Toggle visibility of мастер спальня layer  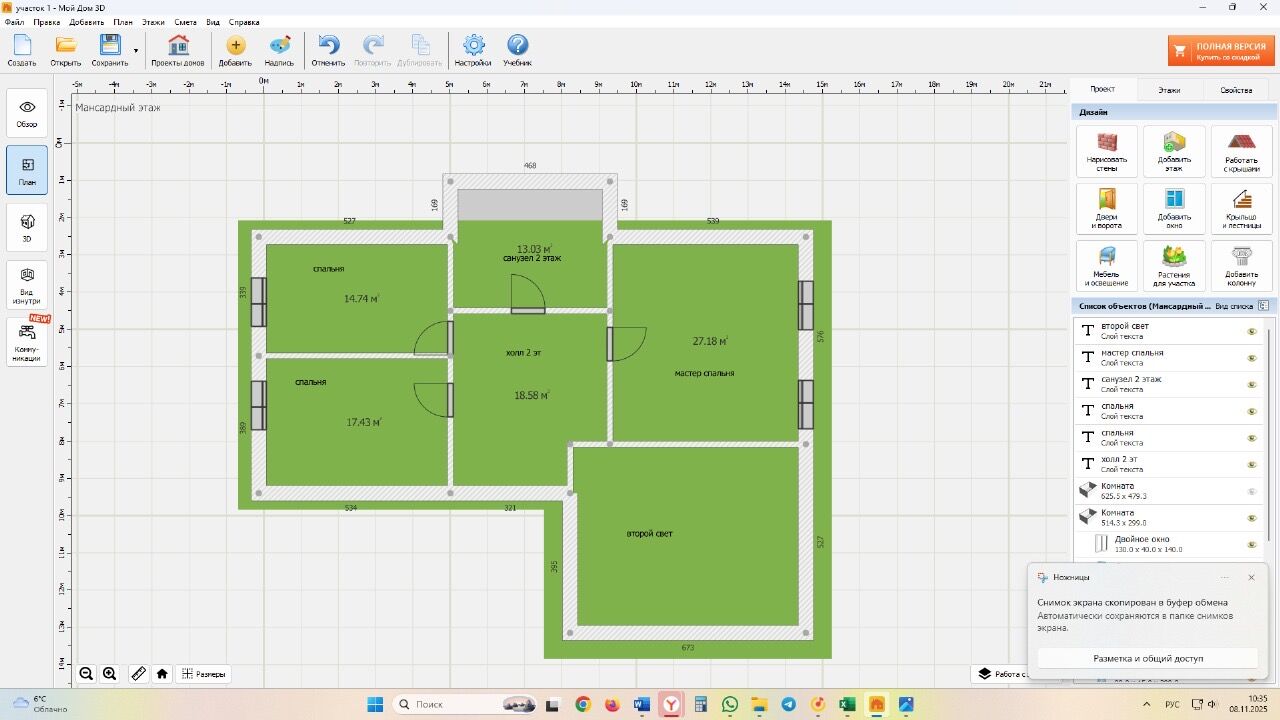tap(1251, 358)
